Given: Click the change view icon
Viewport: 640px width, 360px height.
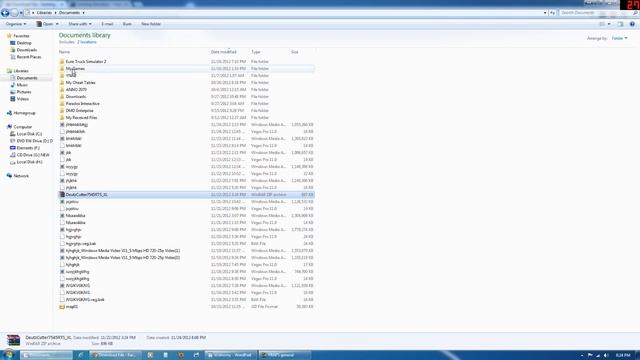Looking at the screenshot, I should [602, 24].
